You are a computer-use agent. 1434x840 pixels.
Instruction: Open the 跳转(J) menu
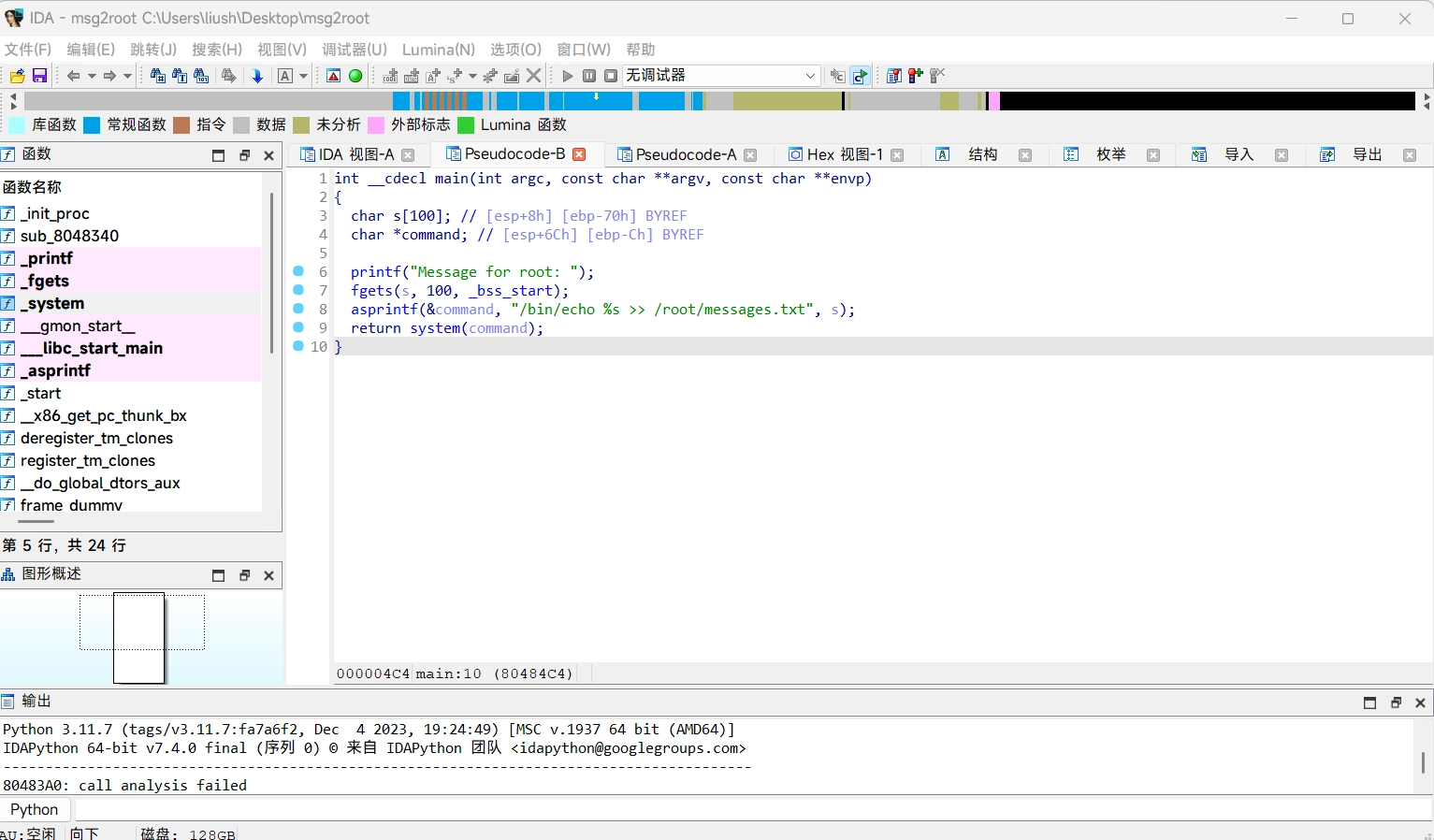[x=153, y=50]
